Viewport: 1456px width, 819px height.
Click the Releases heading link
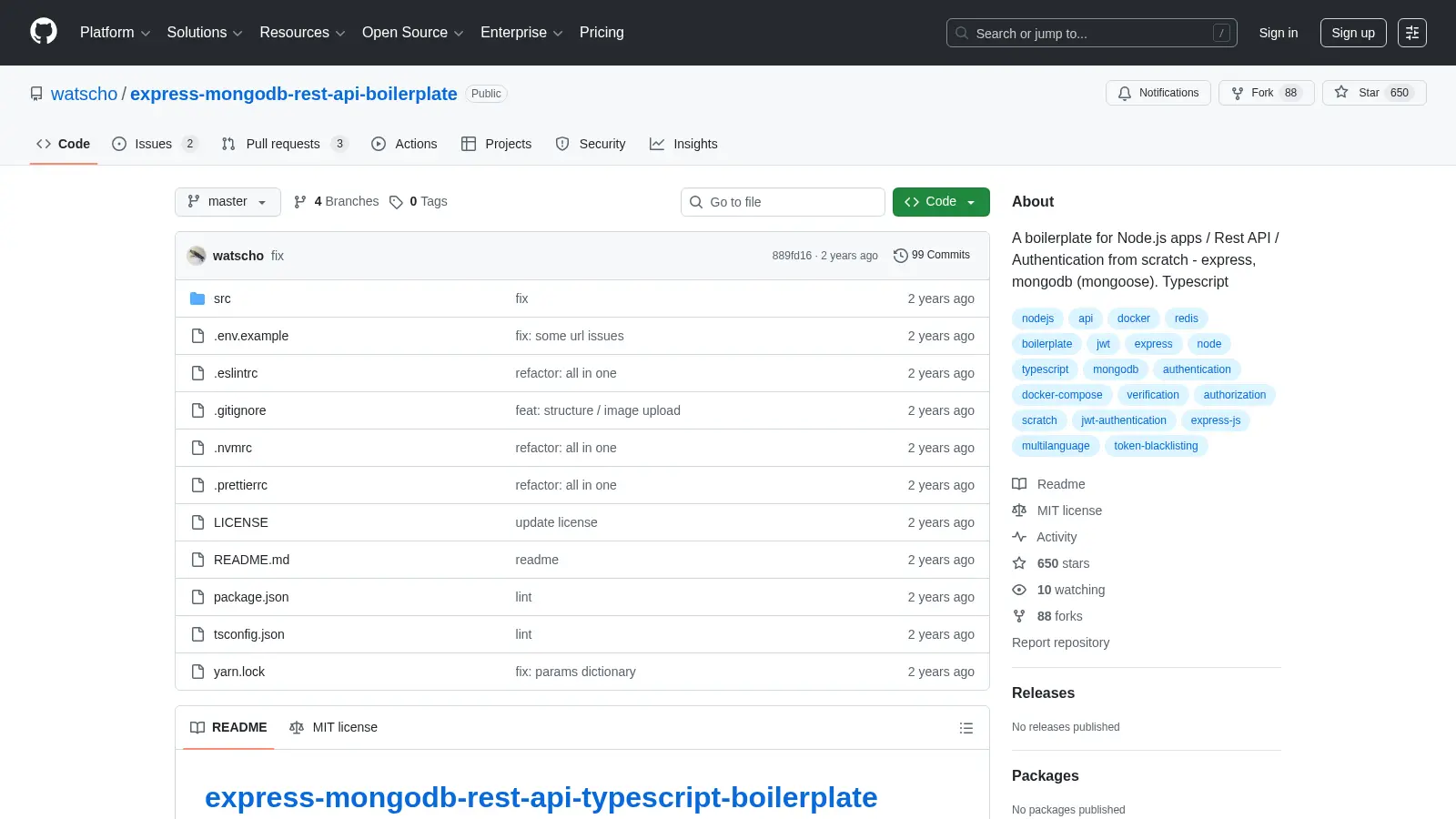1043,693
